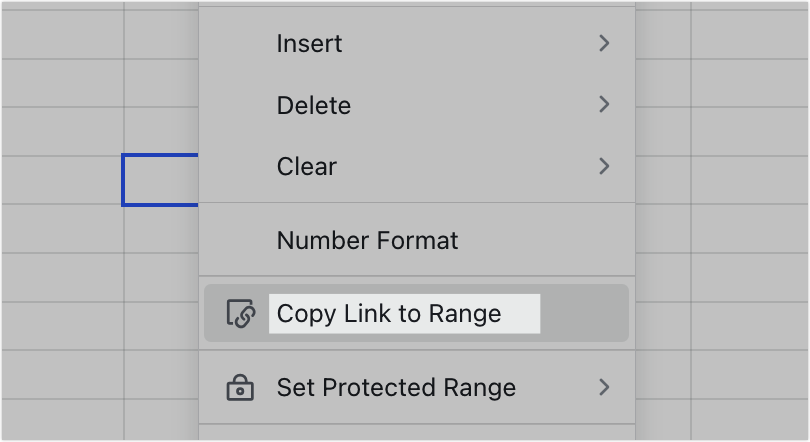Click the Copy Link to Range chain icon
810x442 pixels.
241,313
